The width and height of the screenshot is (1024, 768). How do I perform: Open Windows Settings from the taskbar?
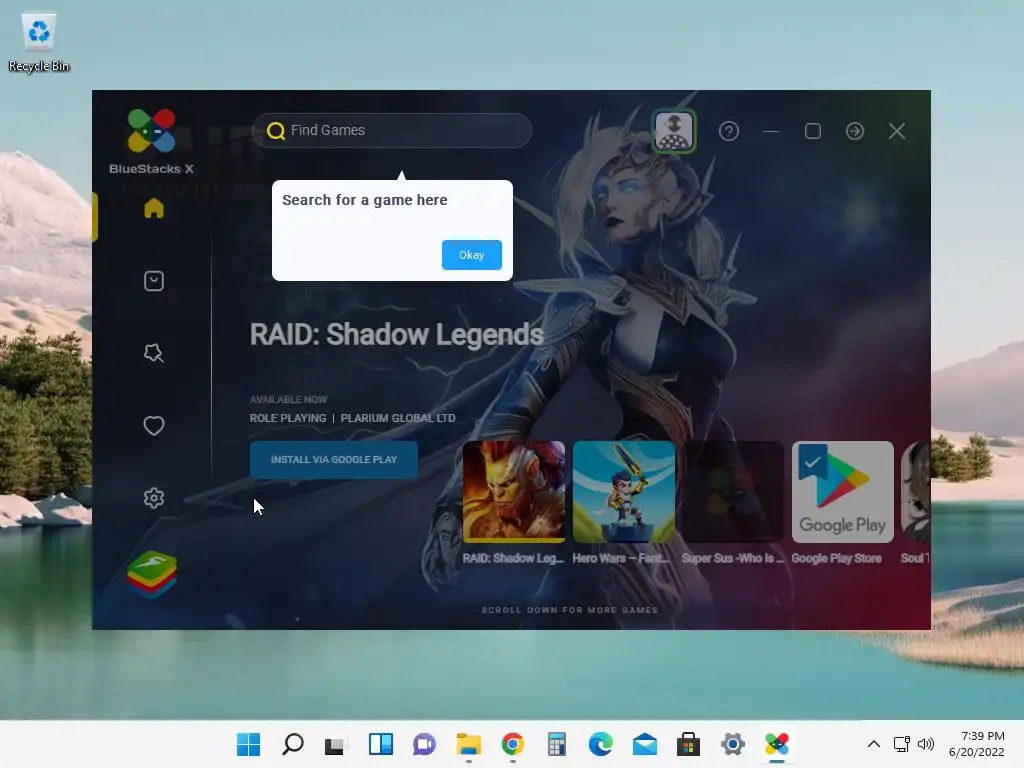click(733, 744)
